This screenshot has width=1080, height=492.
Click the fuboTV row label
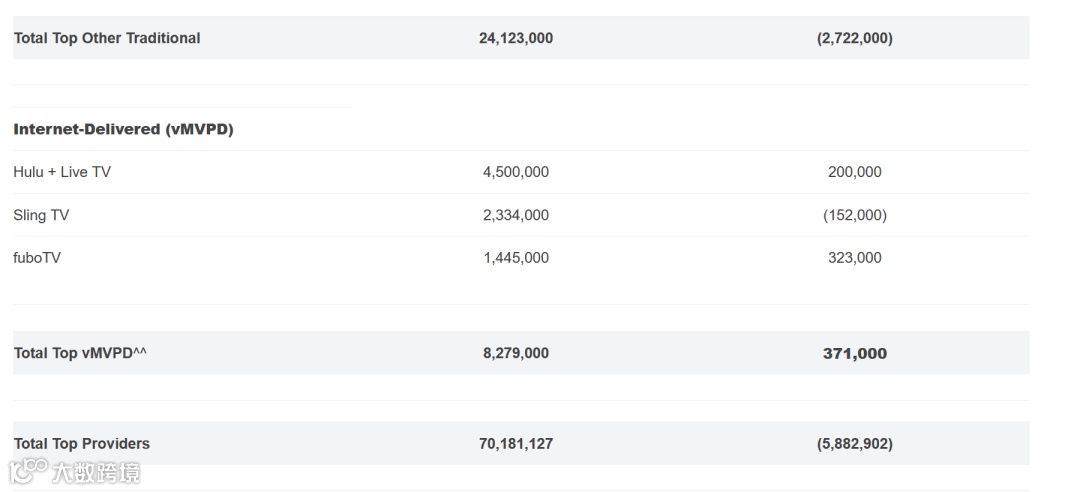coord(37,258)
